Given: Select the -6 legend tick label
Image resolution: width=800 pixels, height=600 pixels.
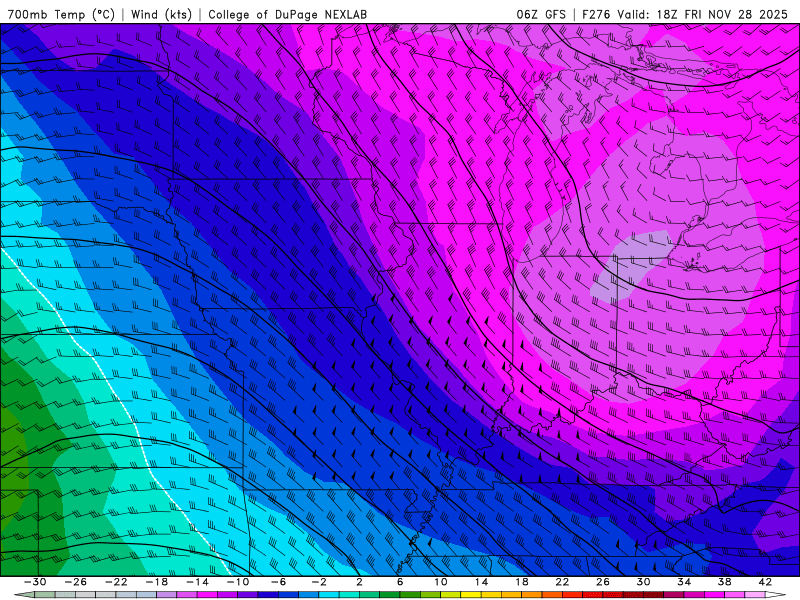Looking at the screenshot, I should coord(278,582).
